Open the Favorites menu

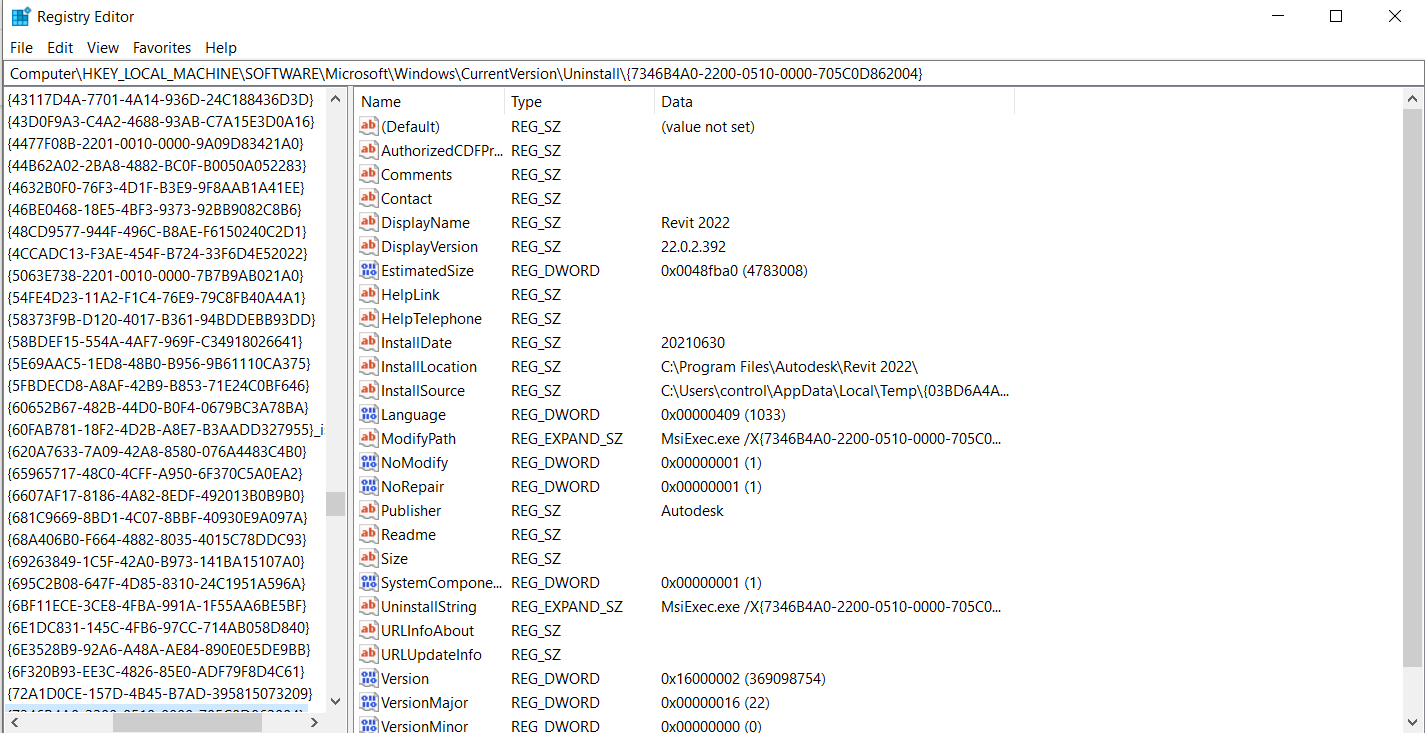[x=162, y=48]
